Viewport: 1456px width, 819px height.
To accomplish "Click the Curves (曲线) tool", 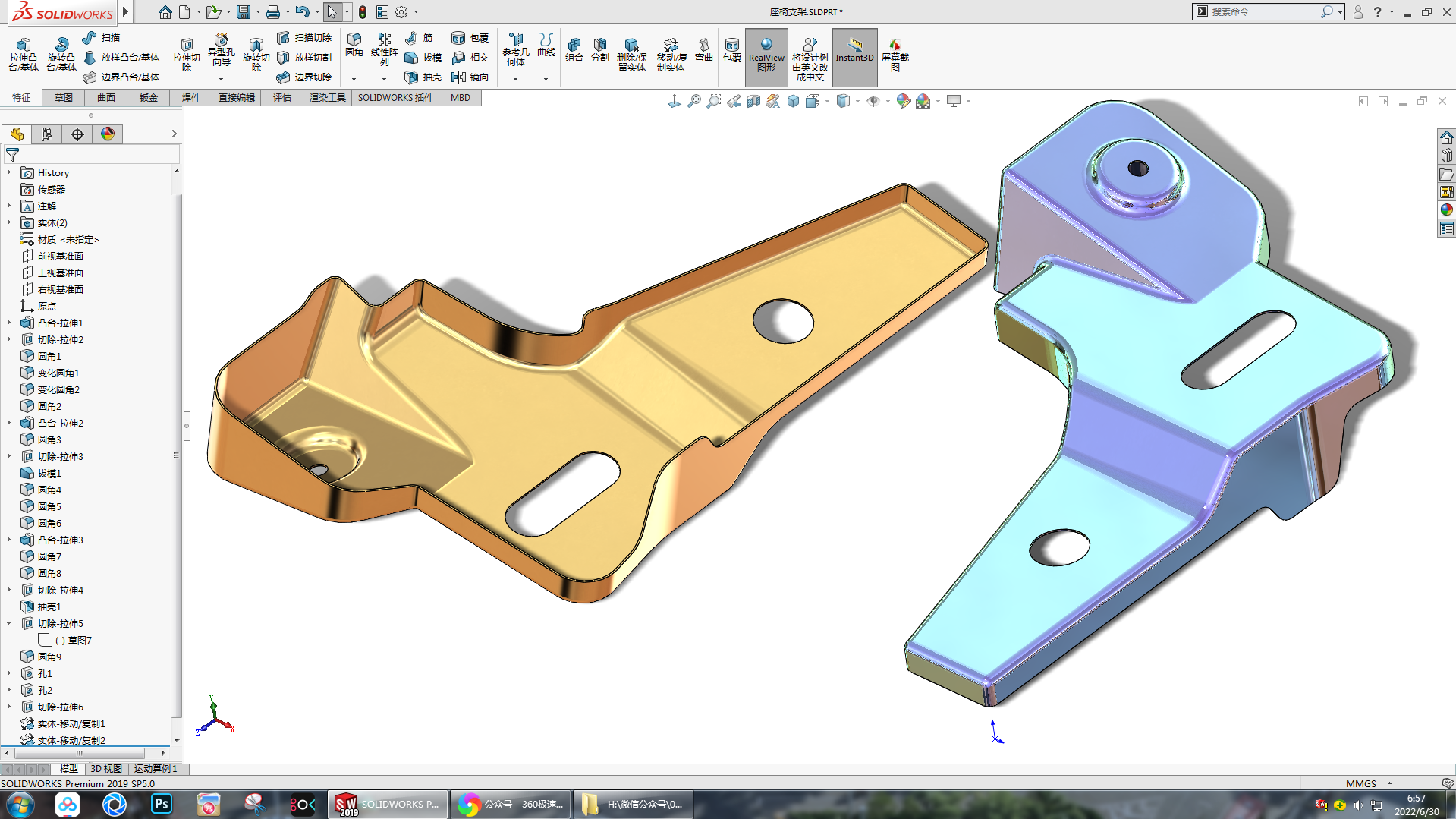I will [x=546, y=45].
